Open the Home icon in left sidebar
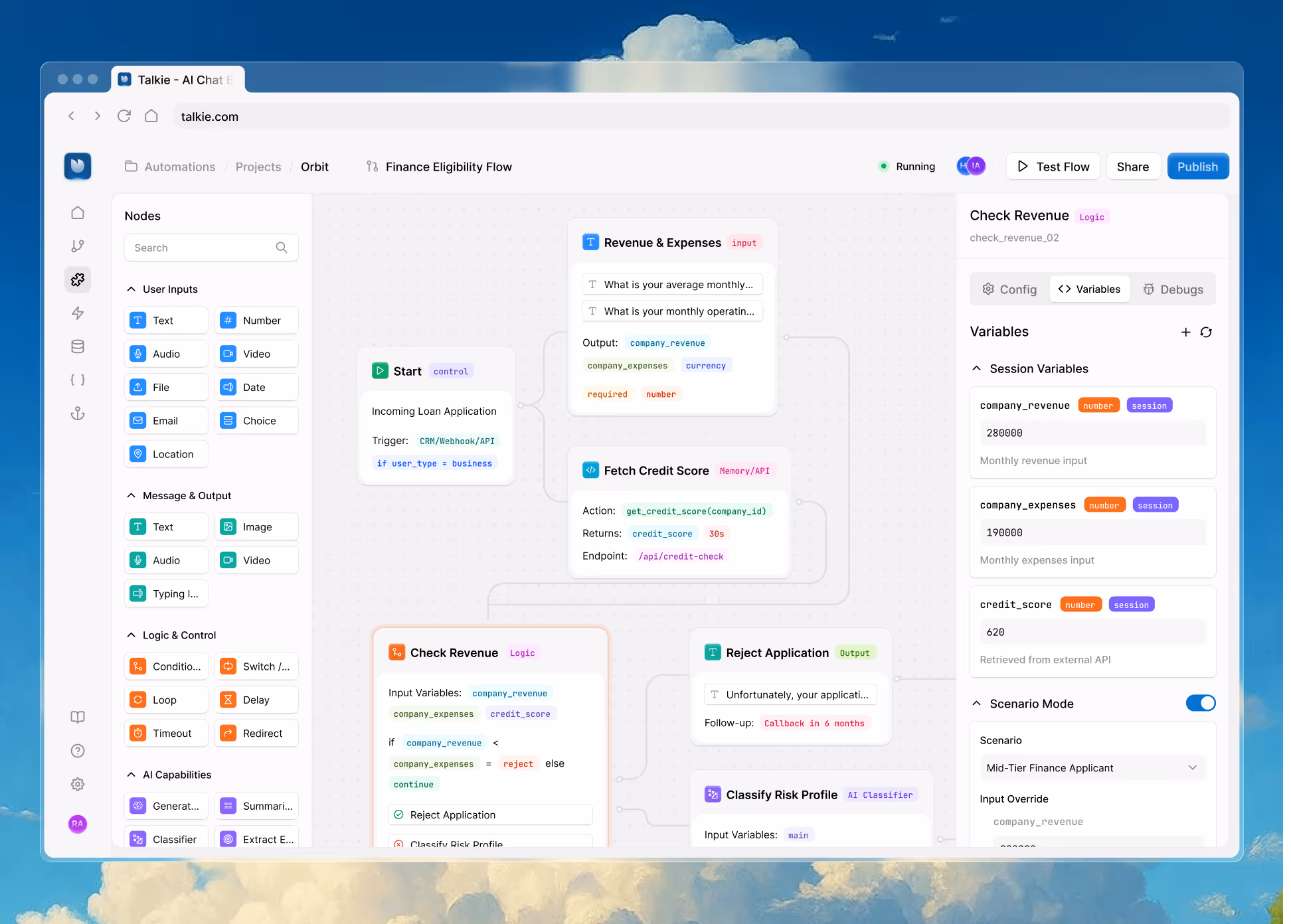The image size is (1291, 924). click(78, 212)
